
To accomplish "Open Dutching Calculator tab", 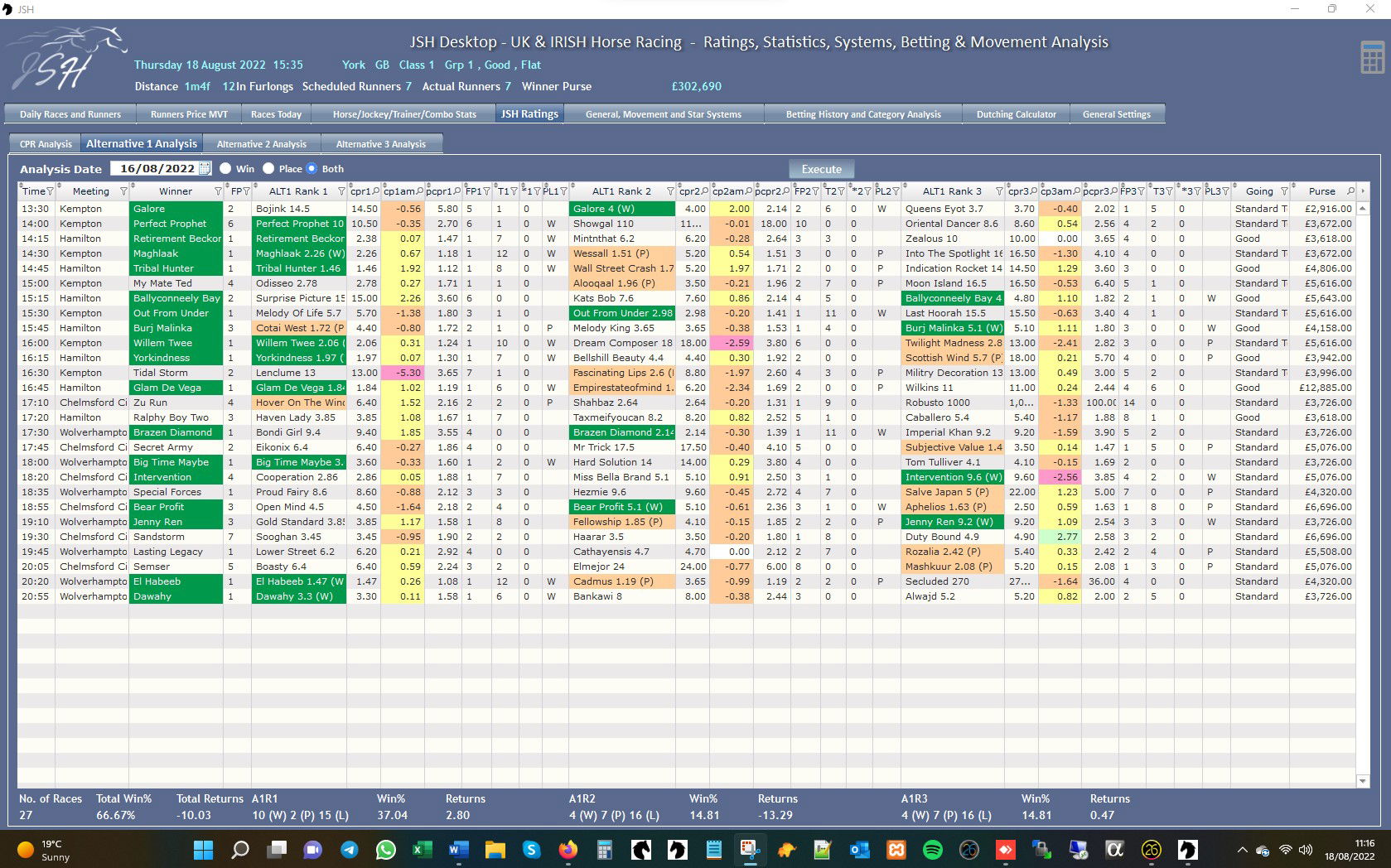I will 1016,114.
